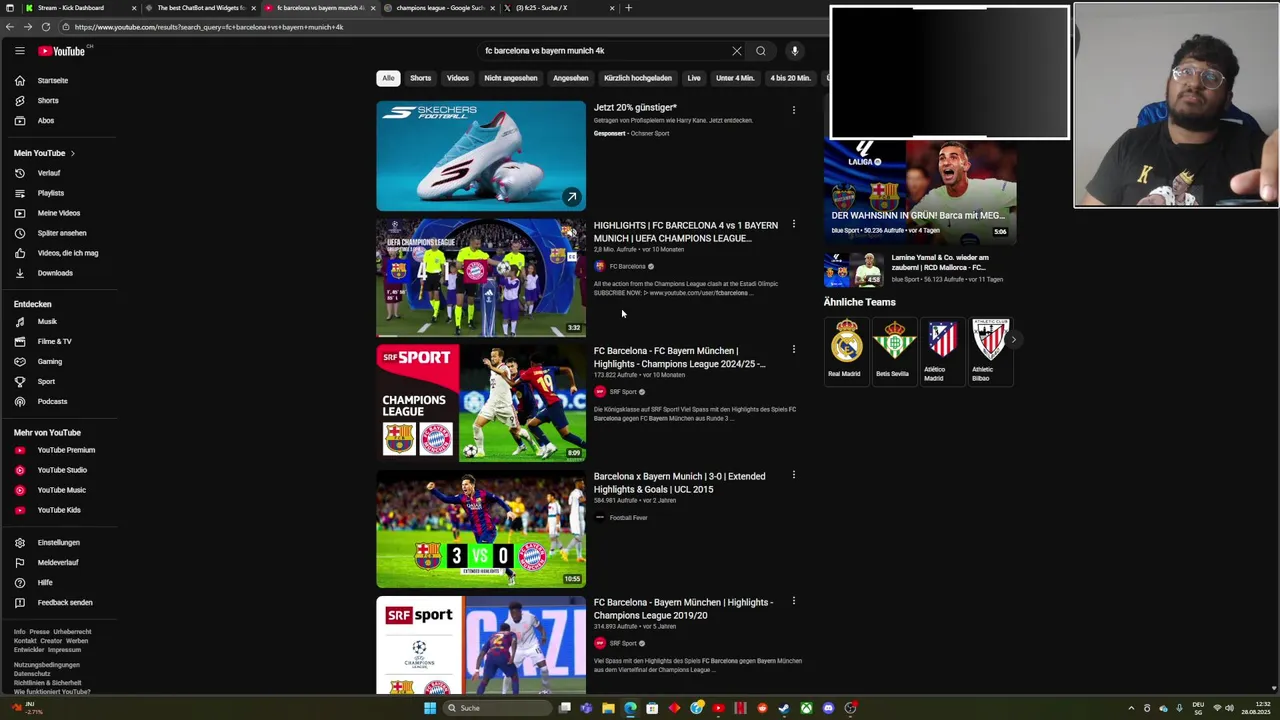Screen dimensions: 1280x720
Task: Open Später ansehen in the sidebar
Action: click(62, 233)
